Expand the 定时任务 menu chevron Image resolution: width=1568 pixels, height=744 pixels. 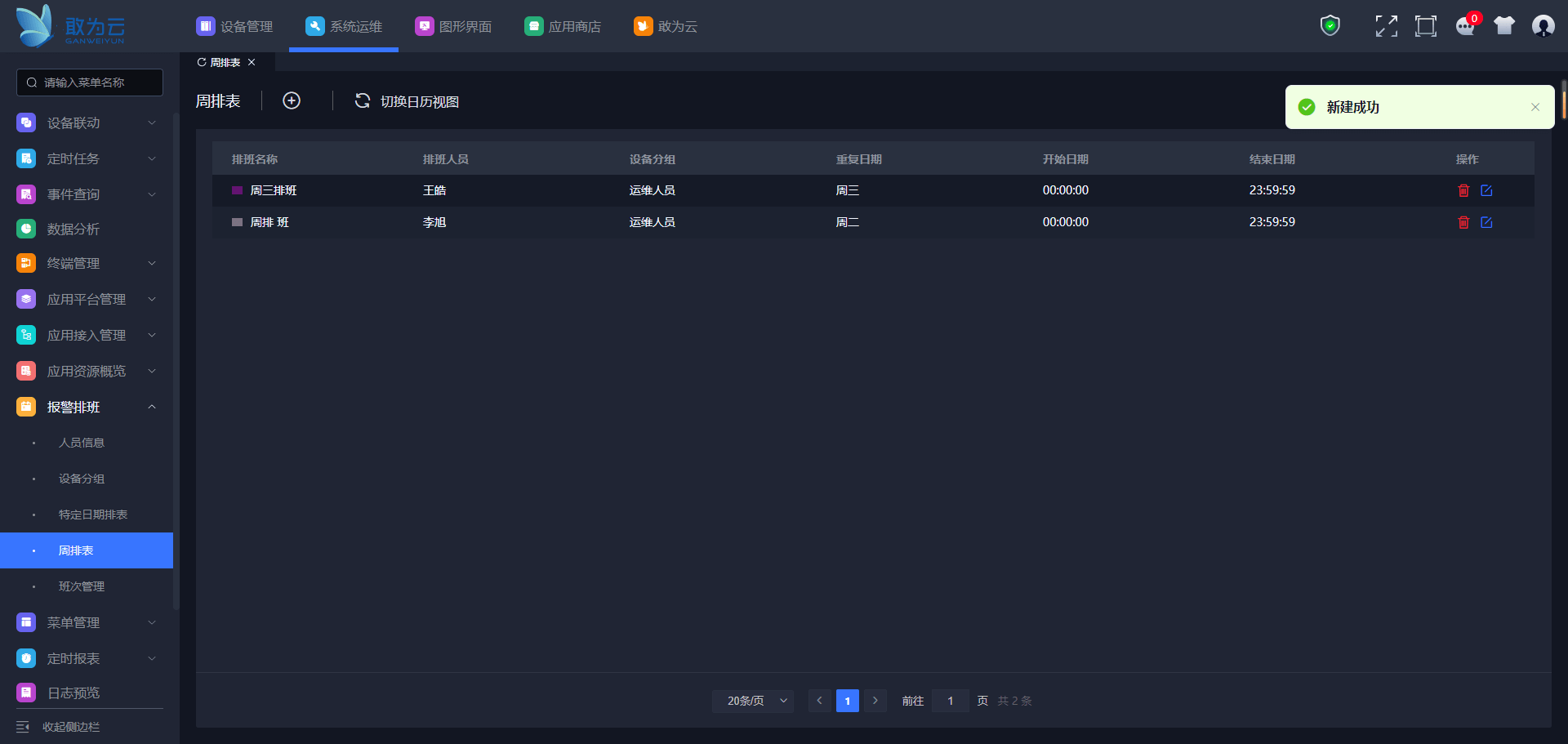(x=152, y=158)
